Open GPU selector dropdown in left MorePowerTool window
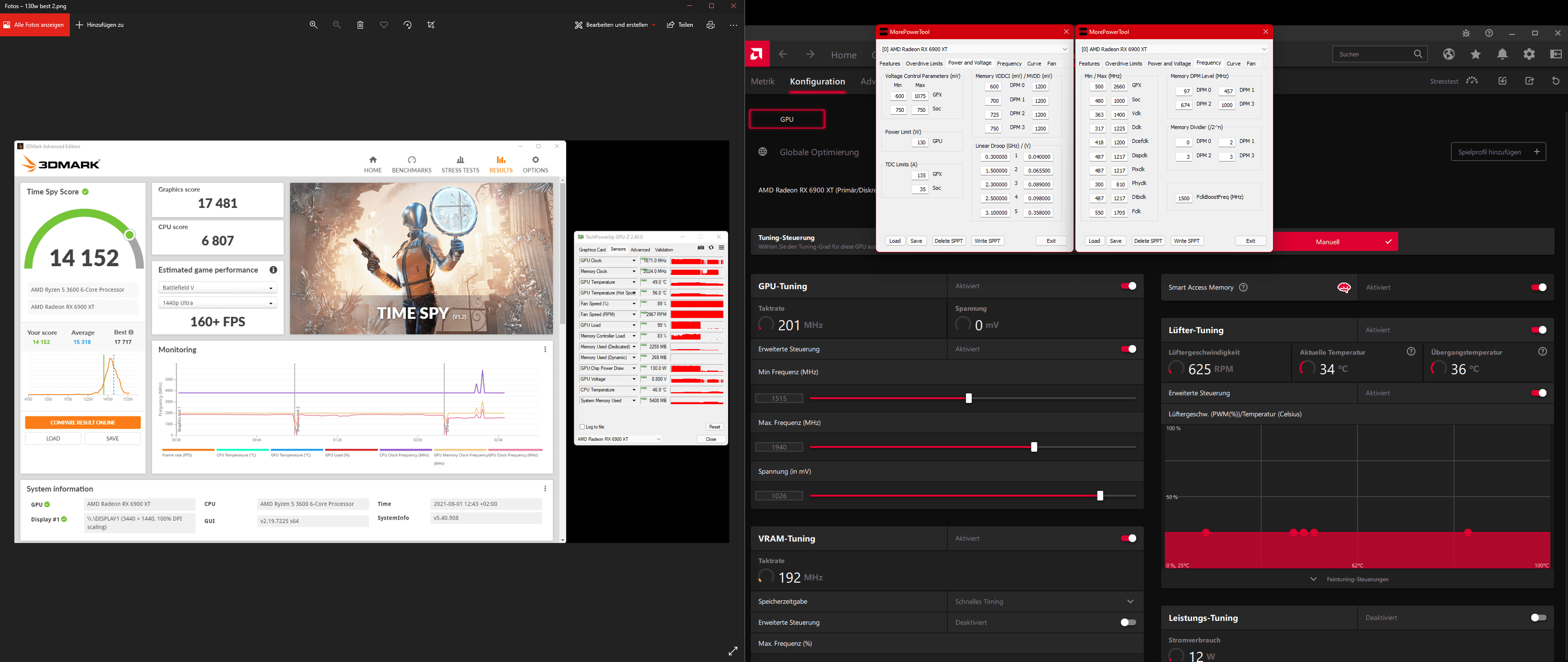 click(x=974, y=49)
